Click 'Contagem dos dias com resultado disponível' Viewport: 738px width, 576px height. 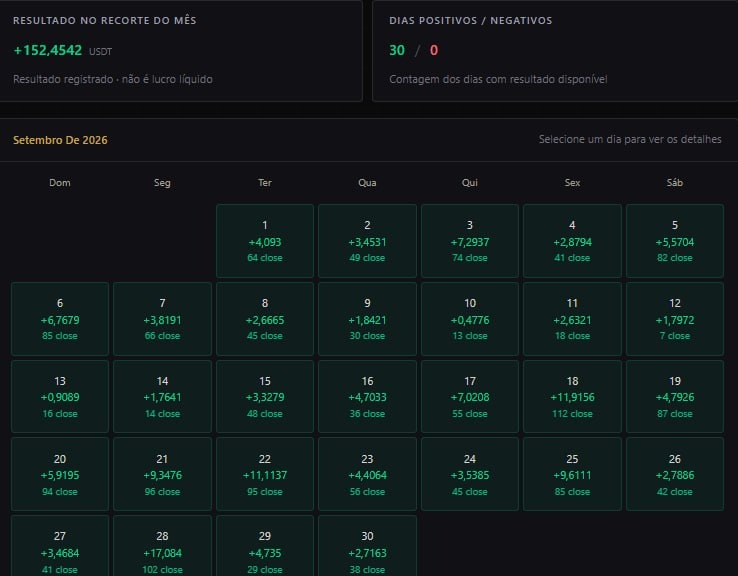(x=498, y=79)
